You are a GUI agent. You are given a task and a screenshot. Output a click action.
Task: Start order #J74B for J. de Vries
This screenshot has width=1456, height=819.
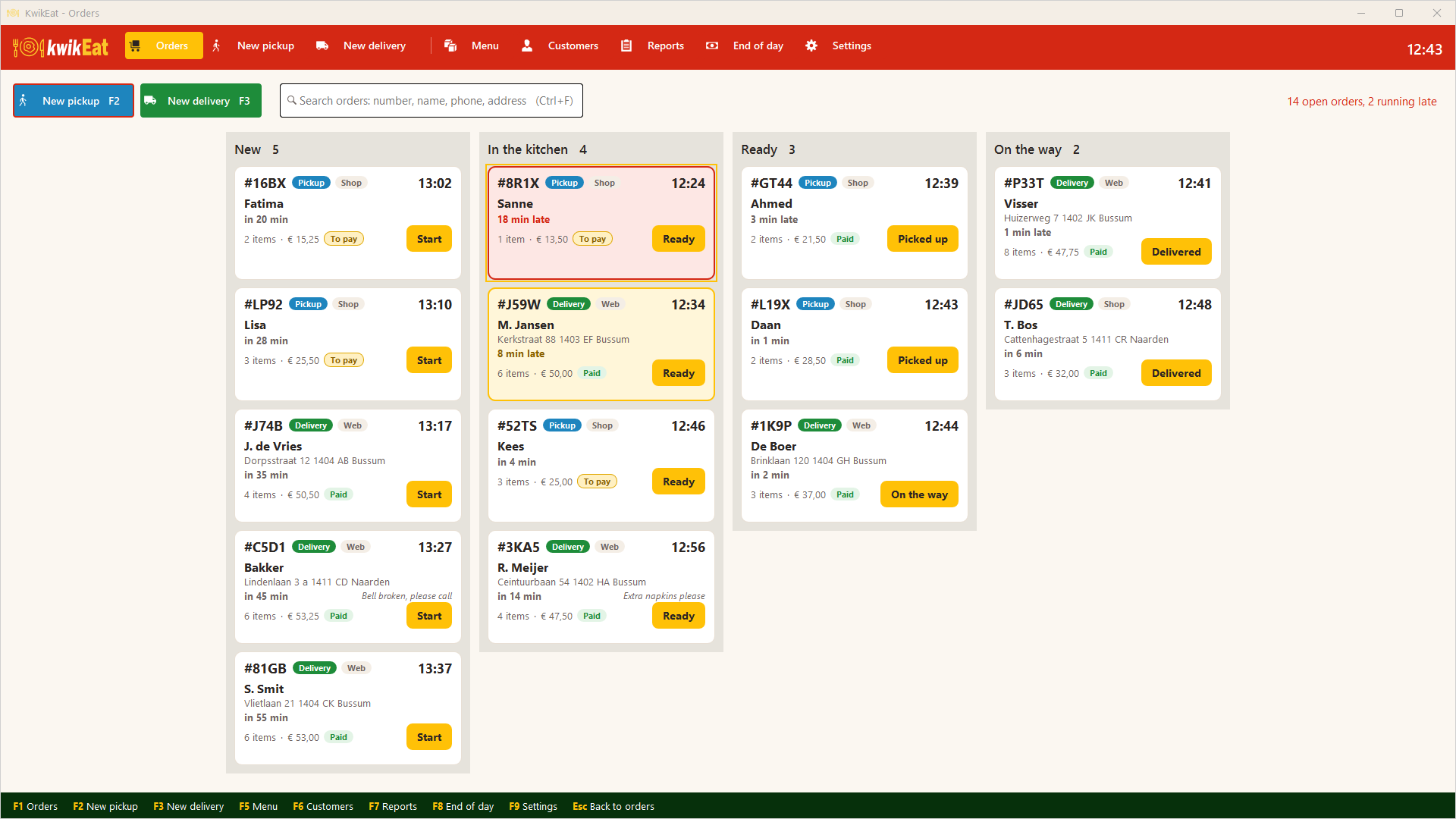click(429, 494)
